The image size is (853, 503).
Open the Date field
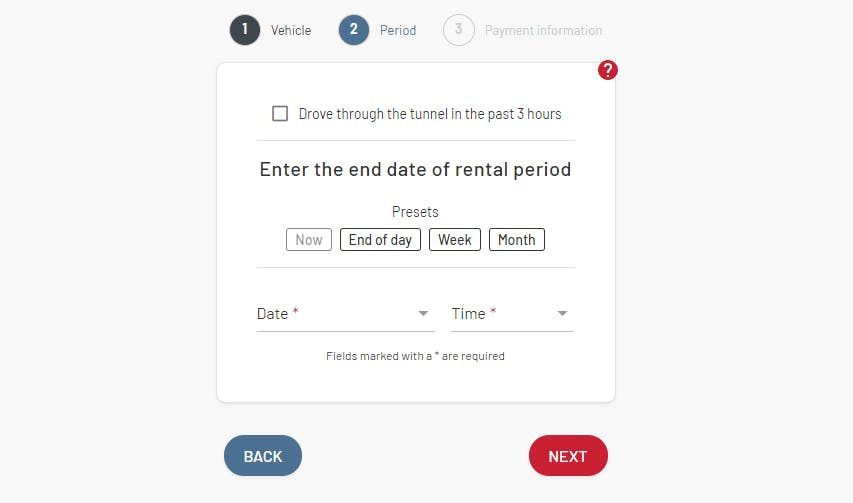(345, 314)
